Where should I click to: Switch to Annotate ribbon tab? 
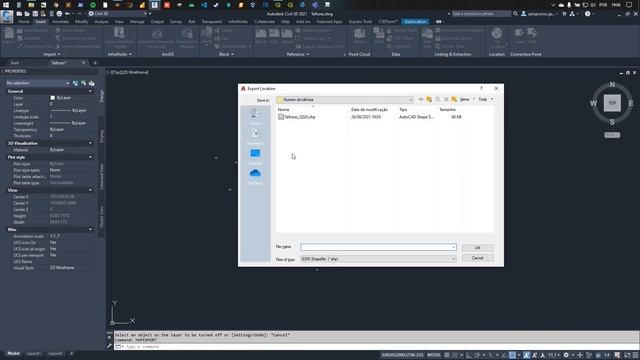[x=60, y=22]
